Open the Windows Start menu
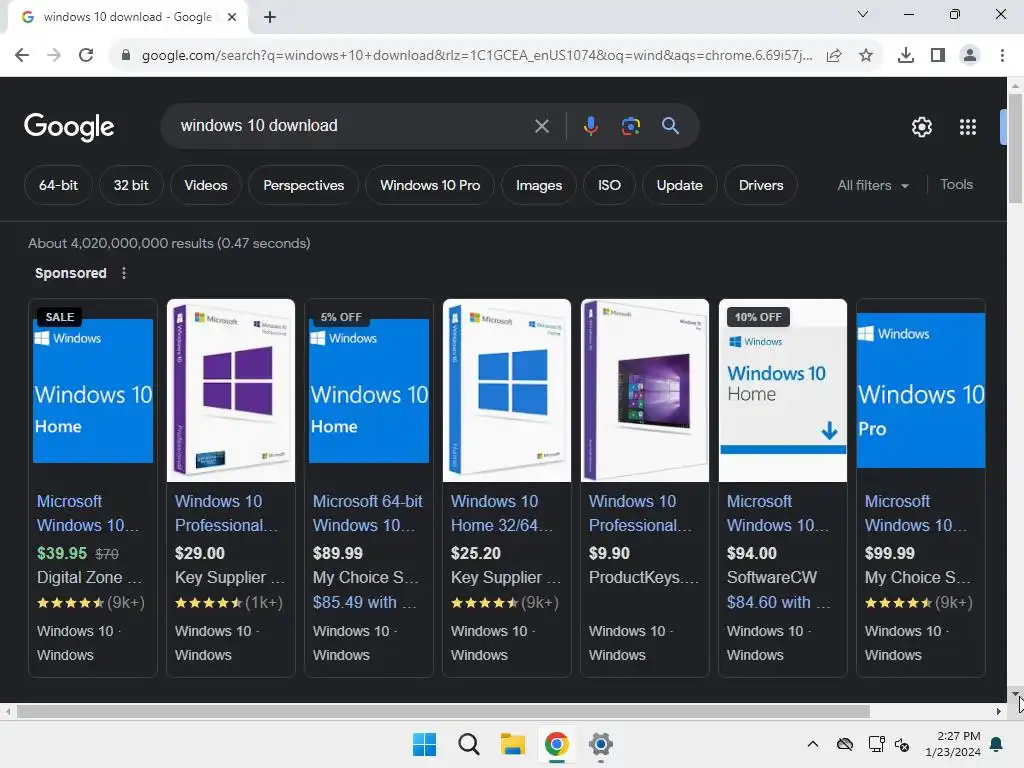Image resolution: width=1024 pixels, height=768 pixels. [424, 744]
